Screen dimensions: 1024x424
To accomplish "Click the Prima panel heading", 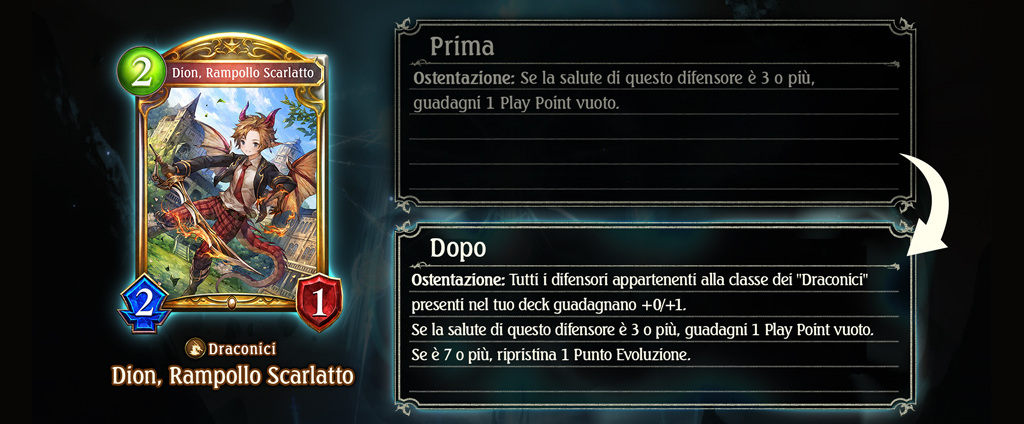I will [x=462, y=46].
